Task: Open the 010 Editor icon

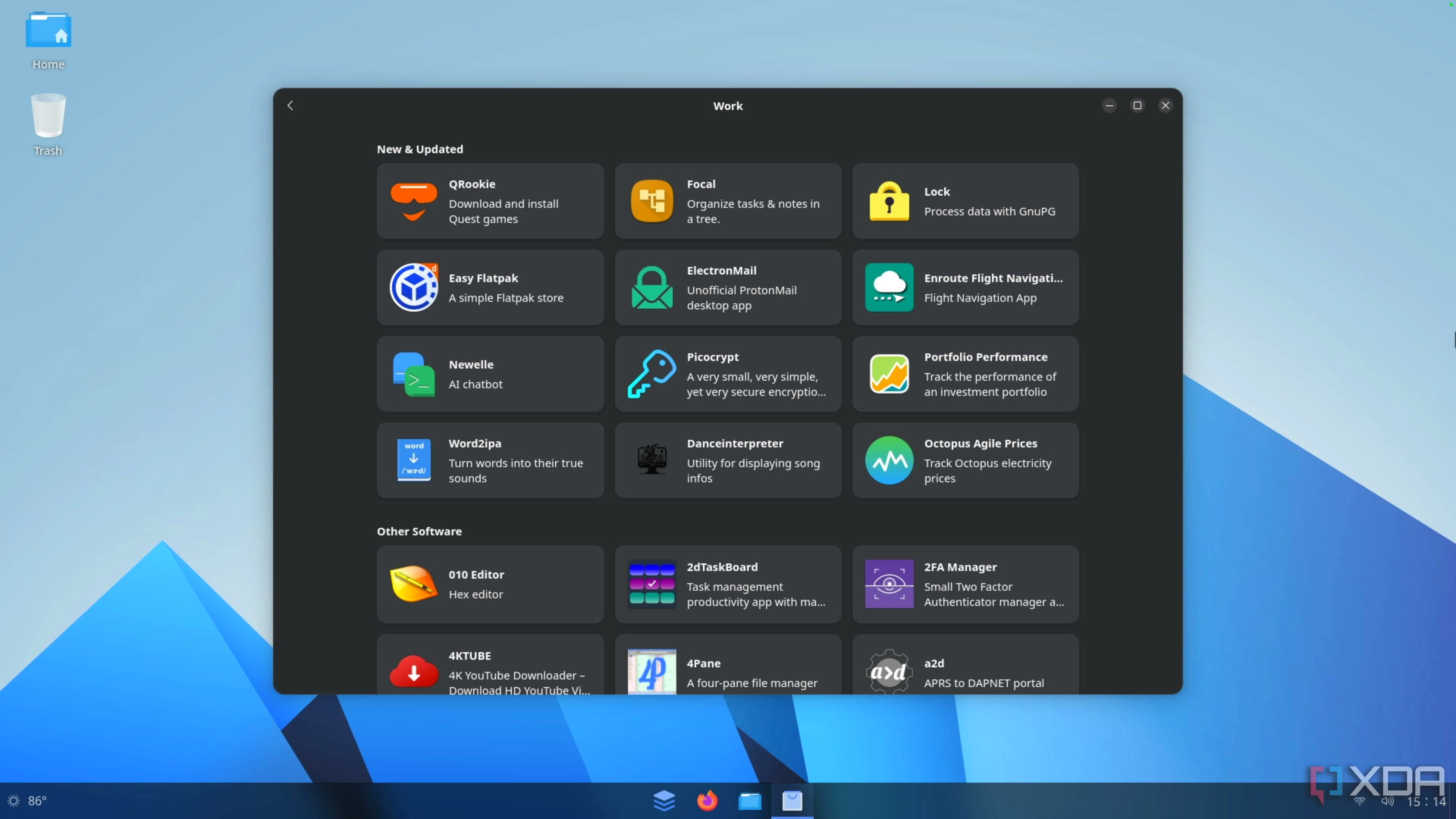Action: point(414,584)
